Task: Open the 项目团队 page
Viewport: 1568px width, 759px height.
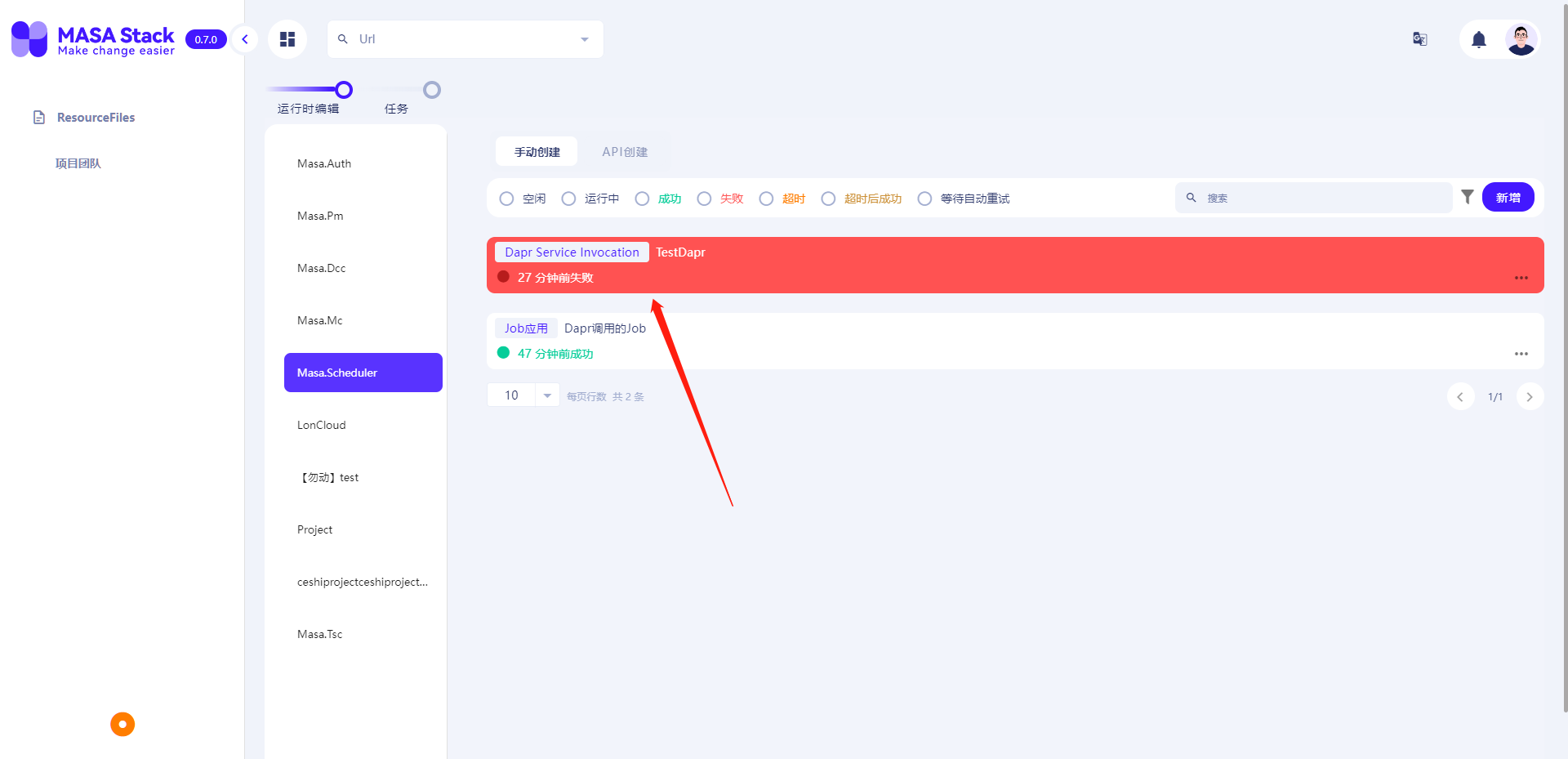Action: 78,163
